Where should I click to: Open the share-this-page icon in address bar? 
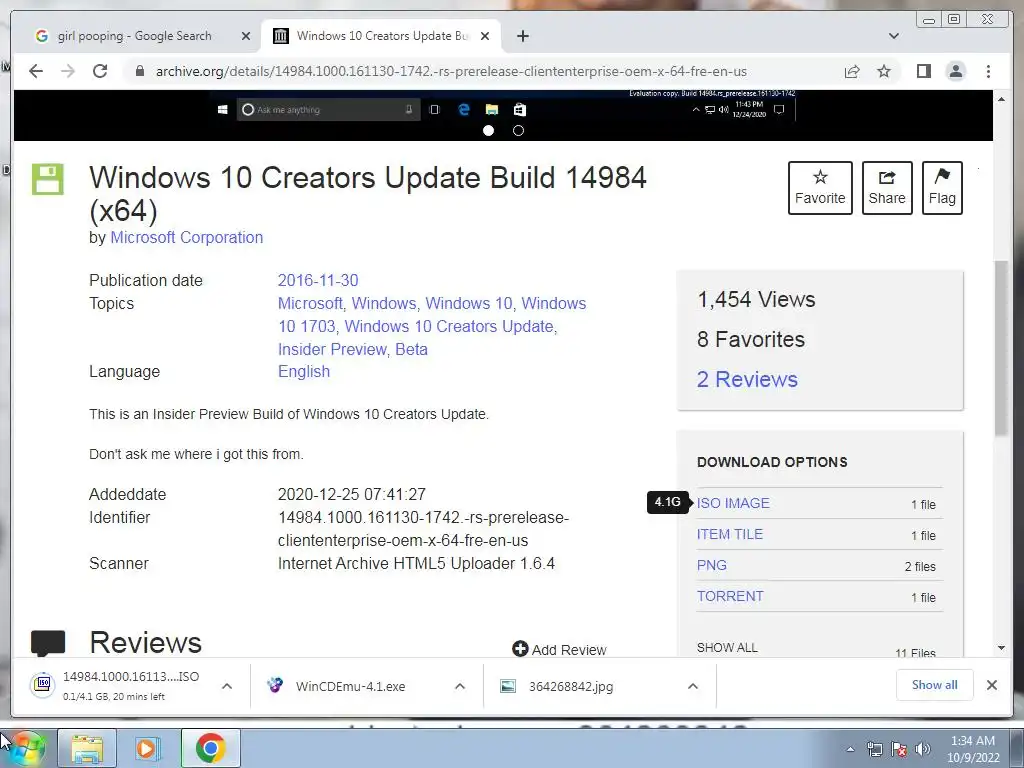[852, 71]
